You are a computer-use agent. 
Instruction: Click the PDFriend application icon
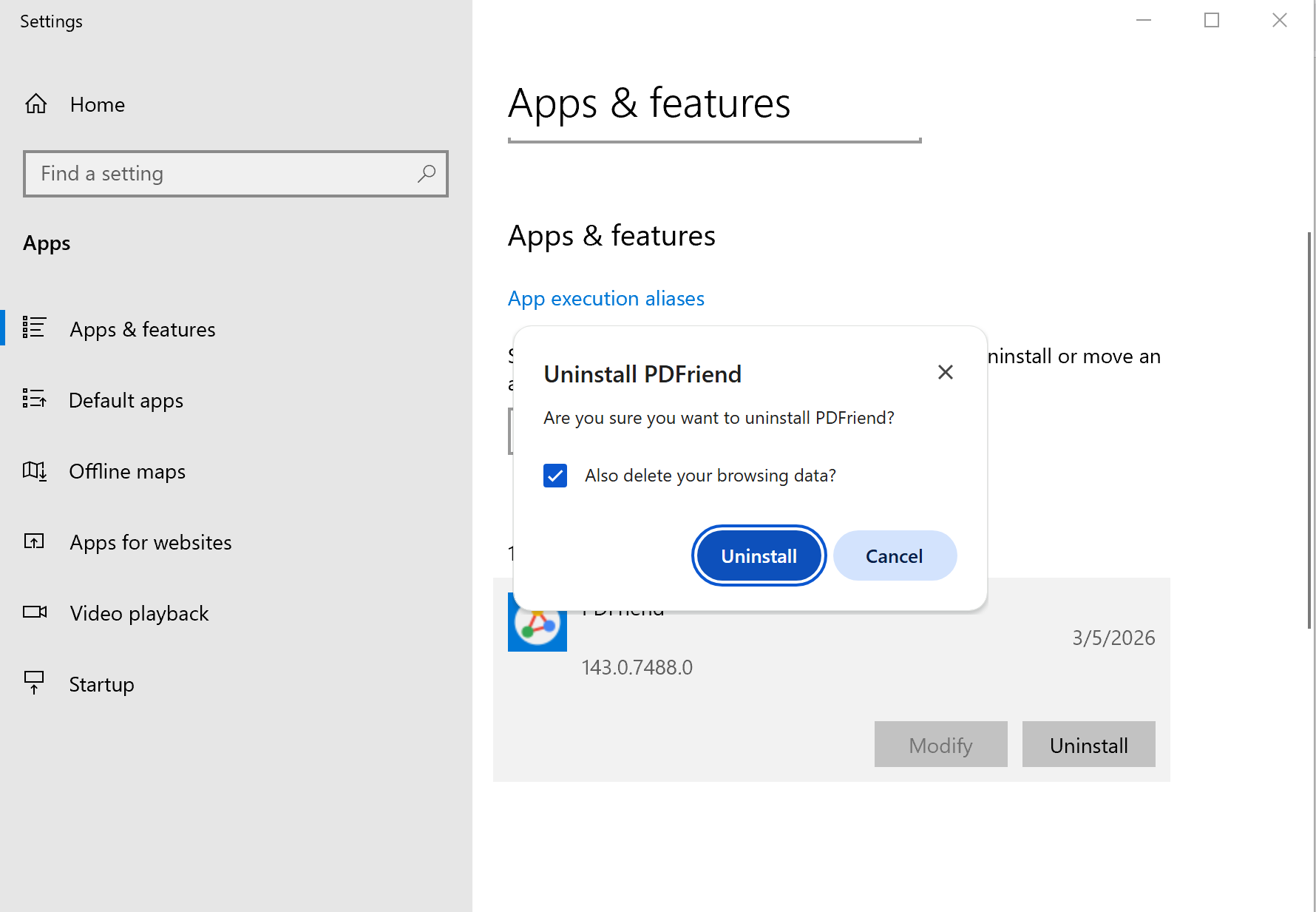(x=537, y=622)
